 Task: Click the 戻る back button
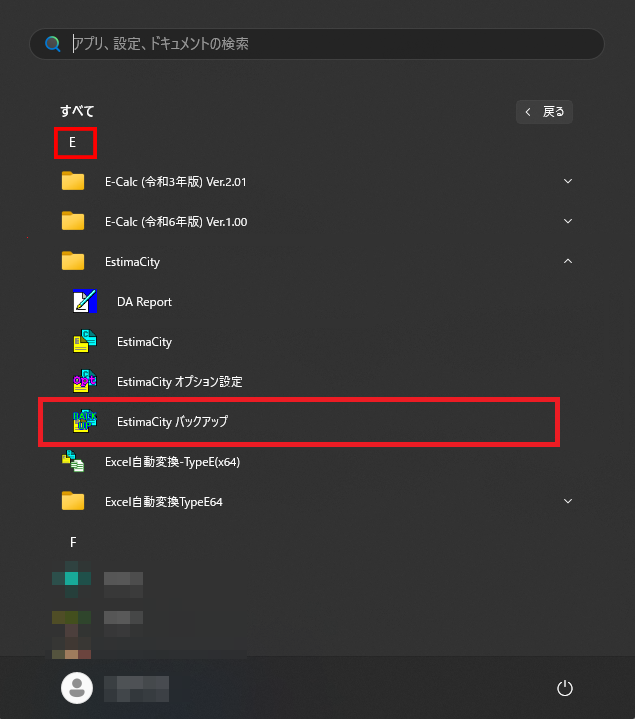tap(544, 112)
